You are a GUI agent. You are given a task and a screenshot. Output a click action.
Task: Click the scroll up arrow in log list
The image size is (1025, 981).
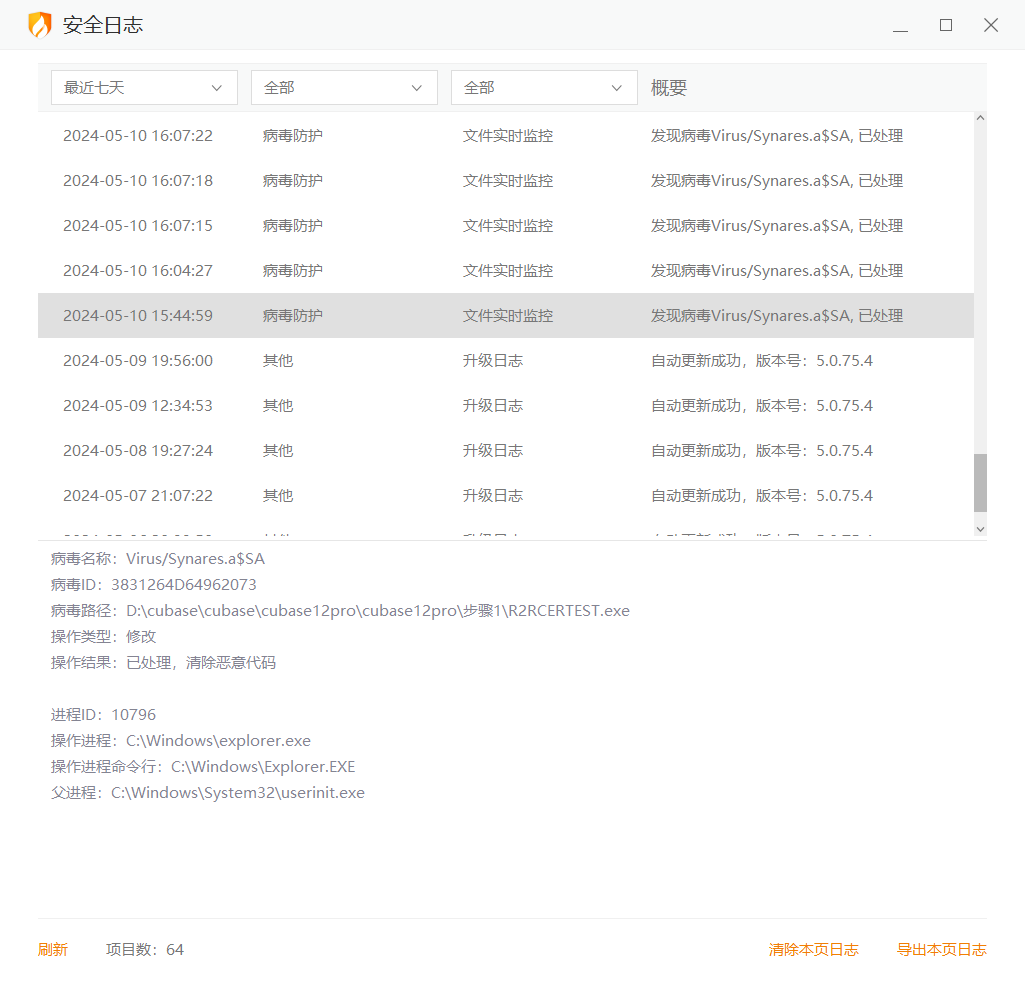(x=980, y=118)
